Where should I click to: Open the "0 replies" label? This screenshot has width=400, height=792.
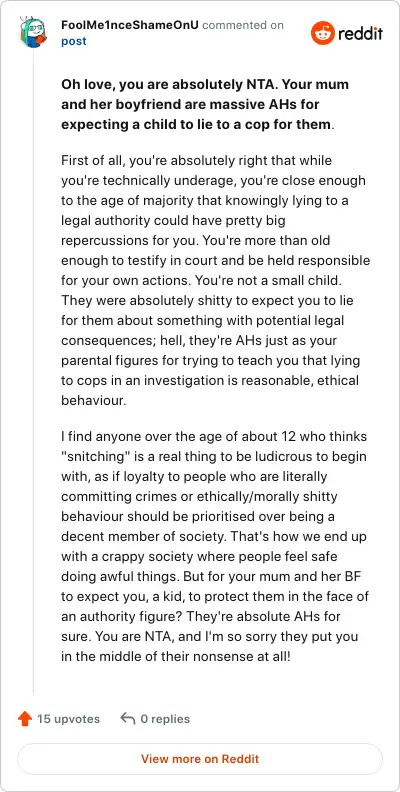(x=165, y=719)
